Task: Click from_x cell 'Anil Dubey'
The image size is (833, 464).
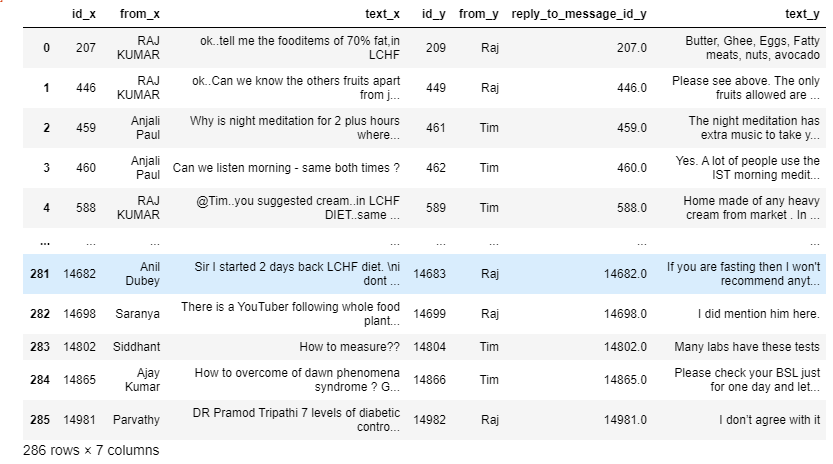Action: pyautogui.click(x=142, y=274)
